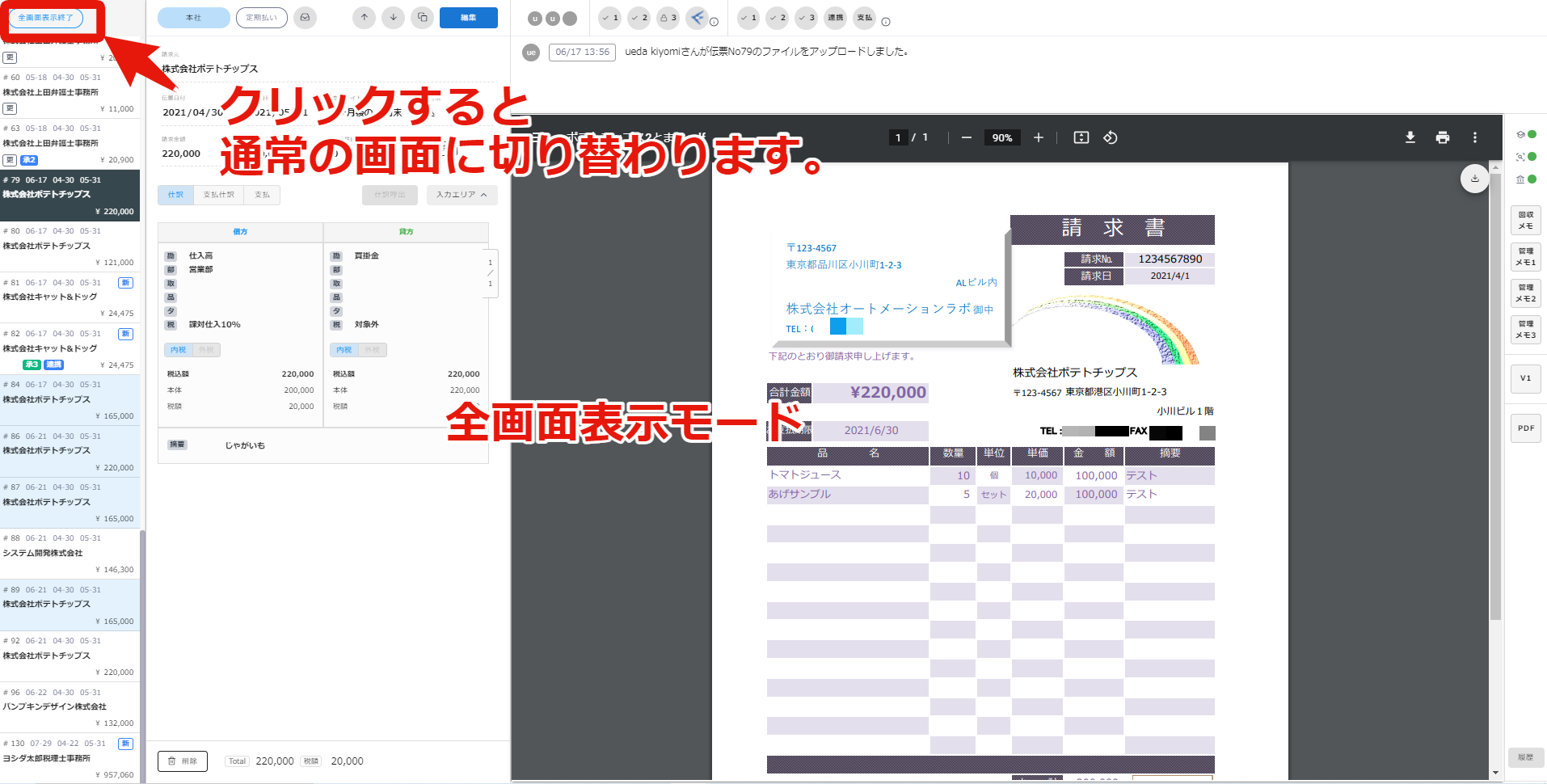Click the bank icon status indicator
This screenshot has height=784, width=1547.
pos(1526,179)
